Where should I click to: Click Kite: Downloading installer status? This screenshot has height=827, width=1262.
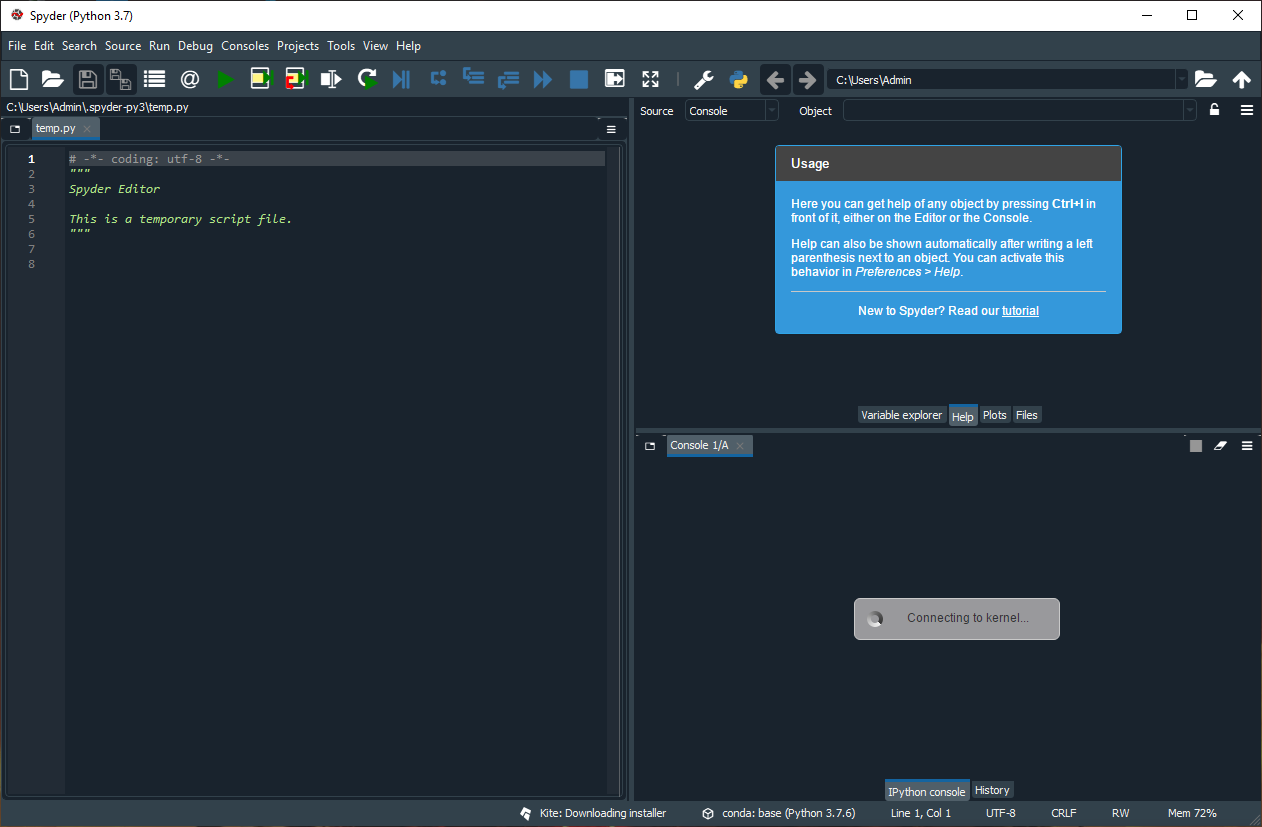(593, 813)
